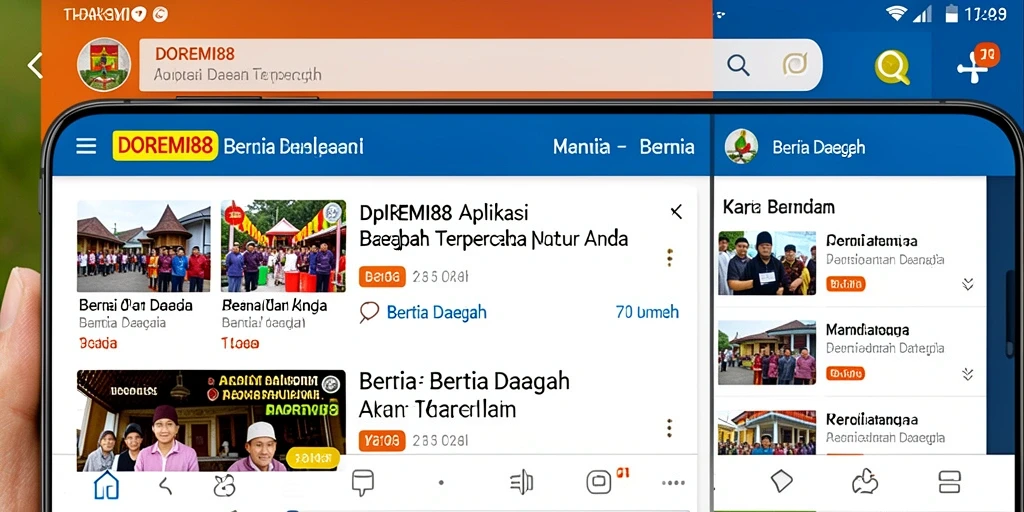Tap the Home icon in bottom navigation
Viewport: 1024px width, 512px height.
click(x=106, y=485)
